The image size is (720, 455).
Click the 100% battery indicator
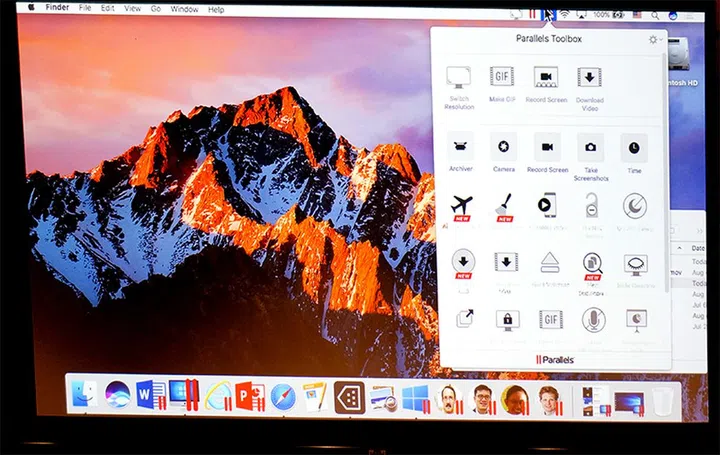[608, 15]
